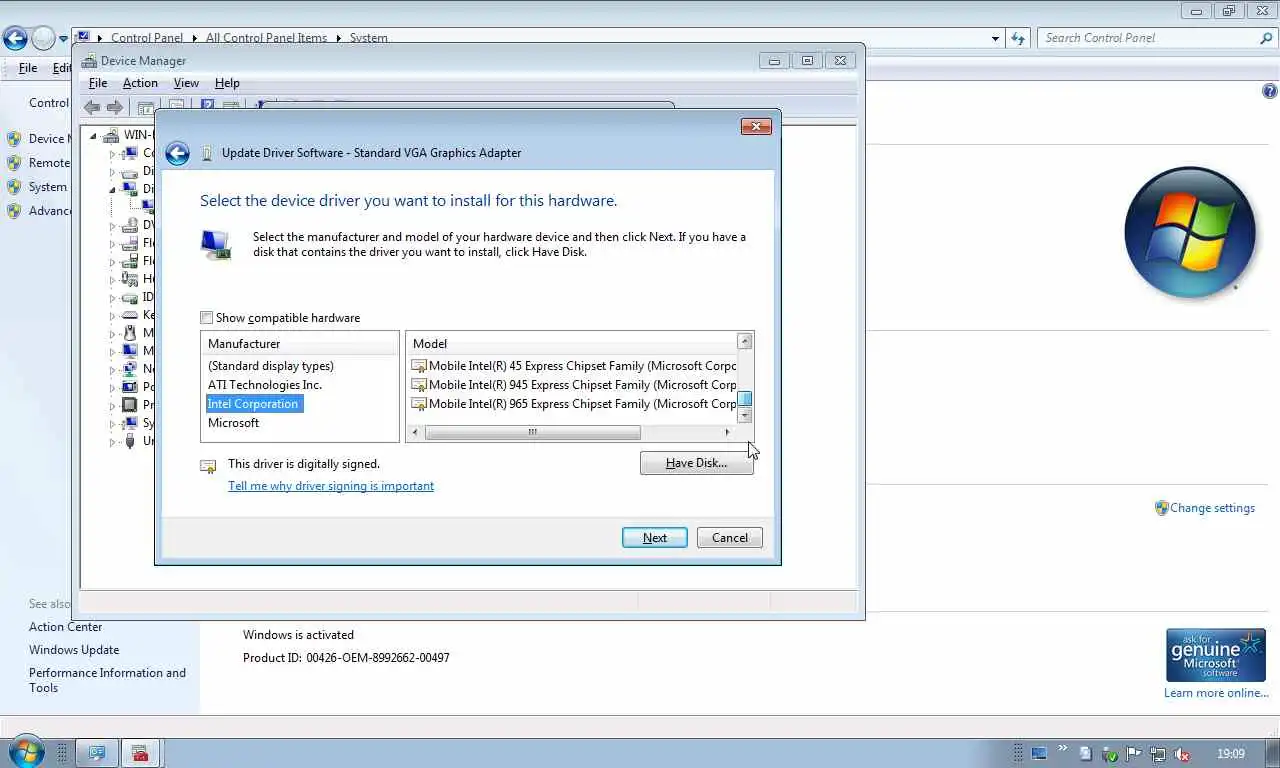The image size is (1280, 768).
Task: Expand the IDE controllers node arrow
Action: tap(112, 297)
